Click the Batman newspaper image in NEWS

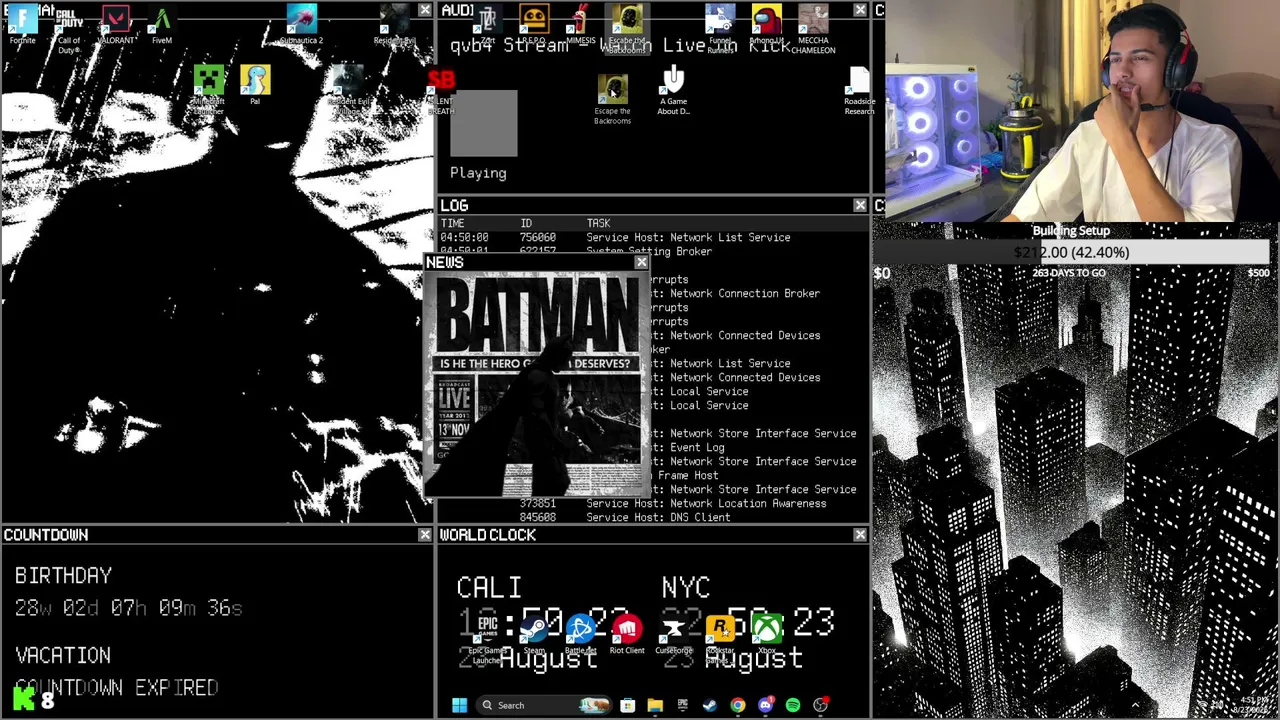[x=537, y=385]
